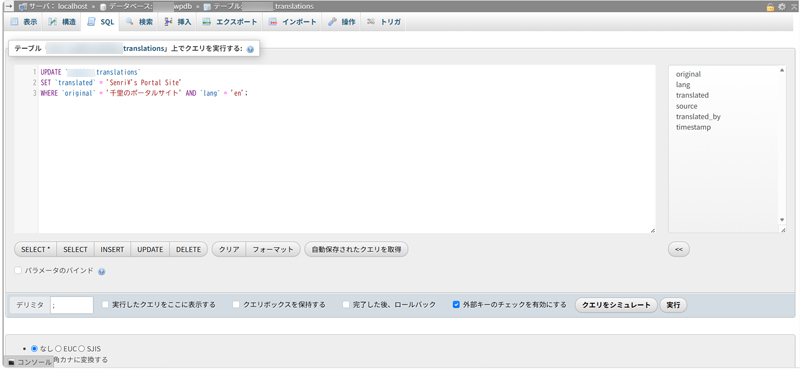Switch to the 構造 tab
Viewport: 800px width, 369px height.
pyautogui.click(x=62, y=22)
